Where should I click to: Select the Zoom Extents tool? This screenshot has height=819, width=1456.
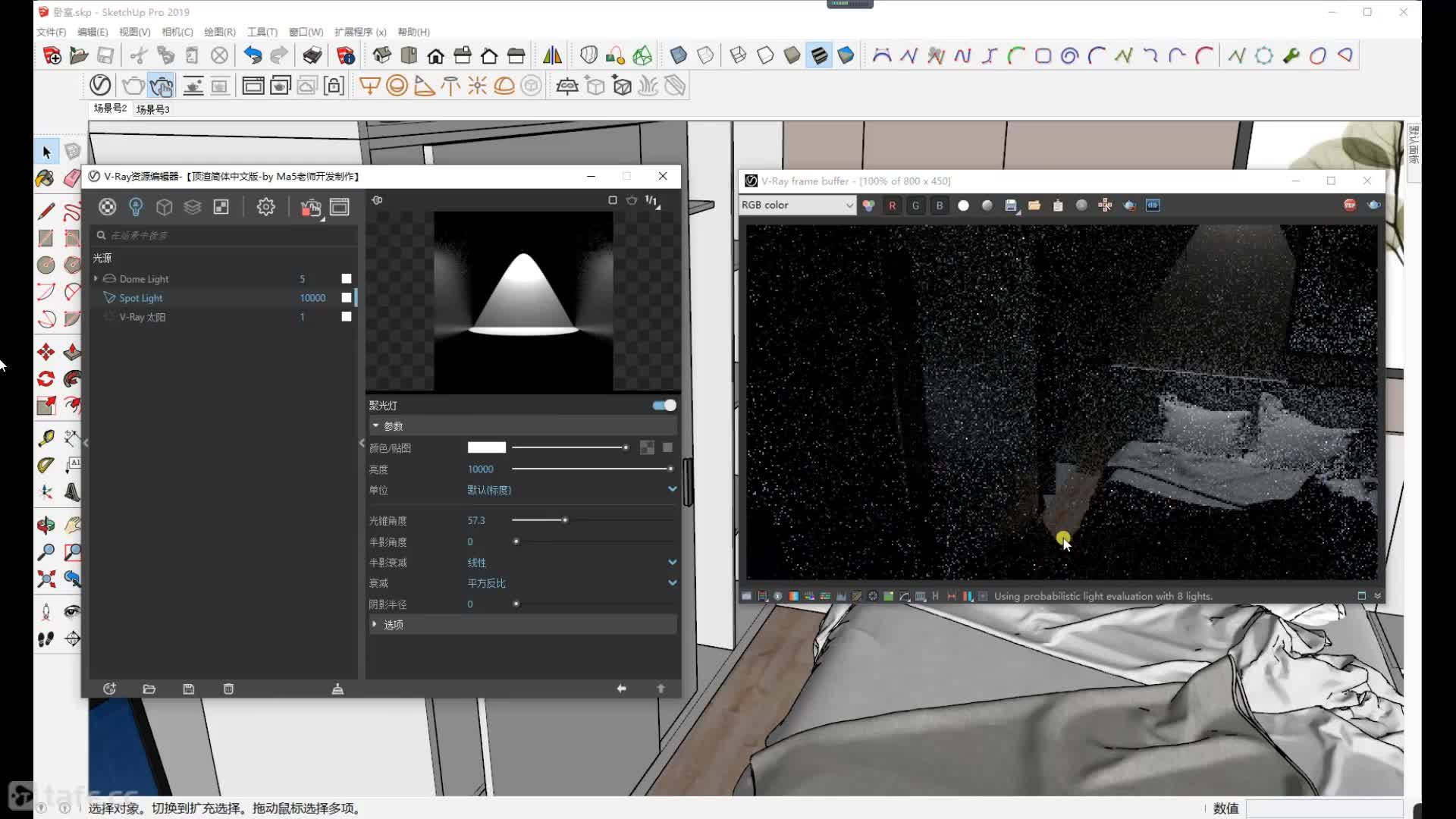[x=46, y=579]
